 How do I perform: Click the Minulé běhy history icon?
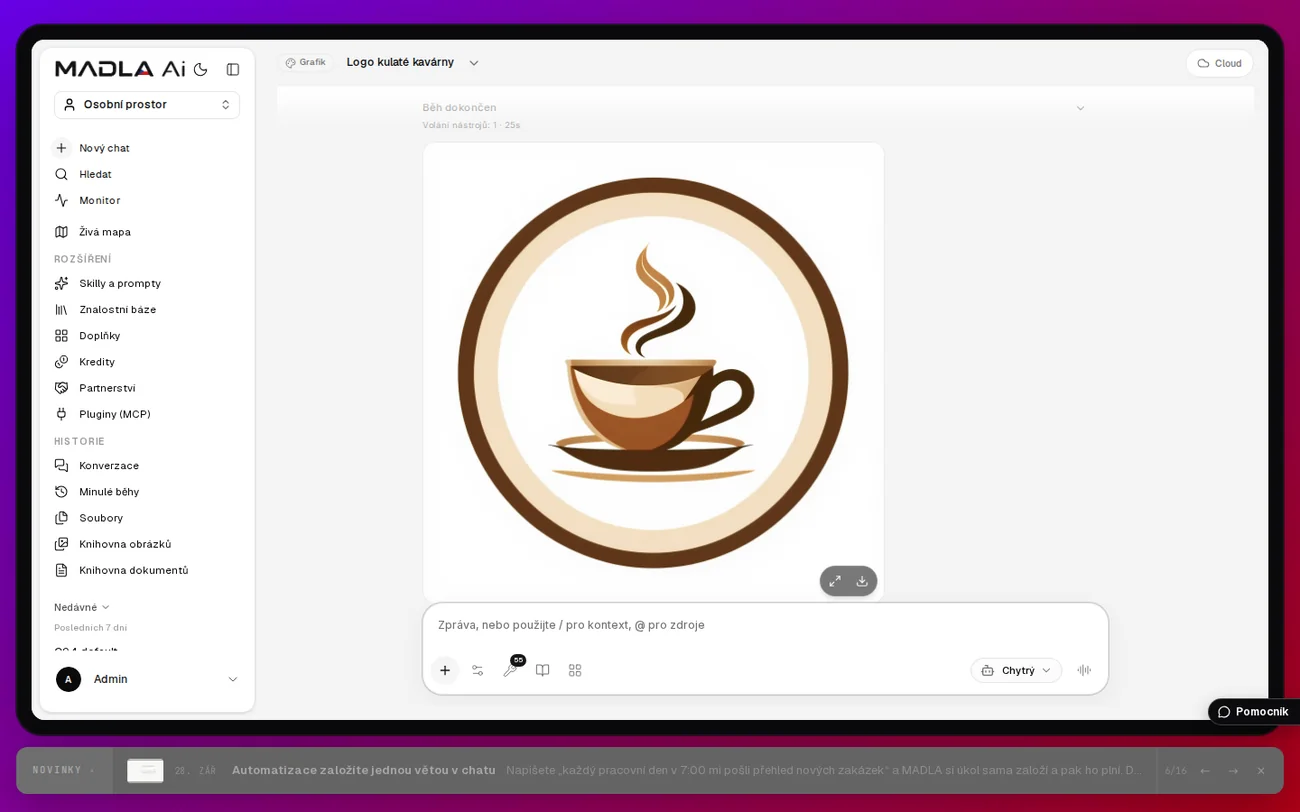pyautogui.click(x=61, y=492)
